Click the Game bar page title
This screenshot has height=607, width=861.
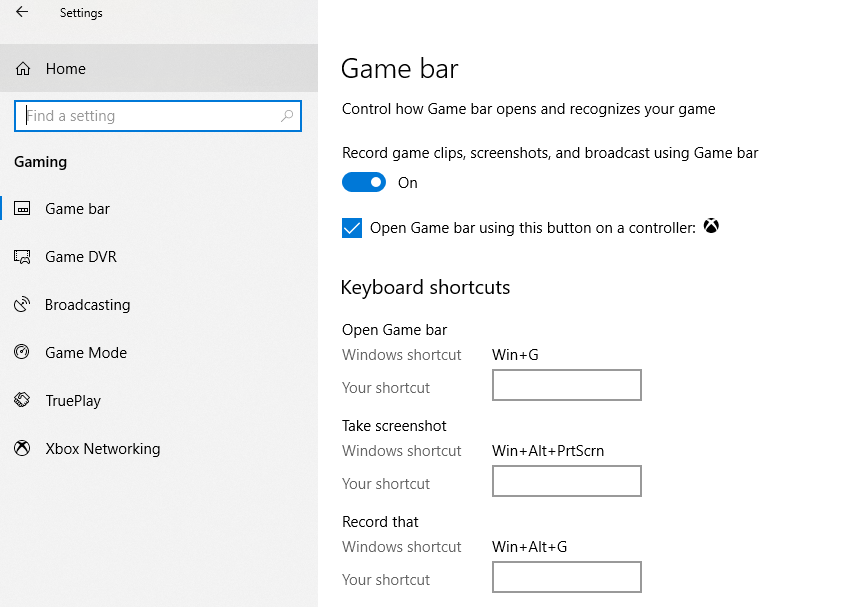pos(400,69)
